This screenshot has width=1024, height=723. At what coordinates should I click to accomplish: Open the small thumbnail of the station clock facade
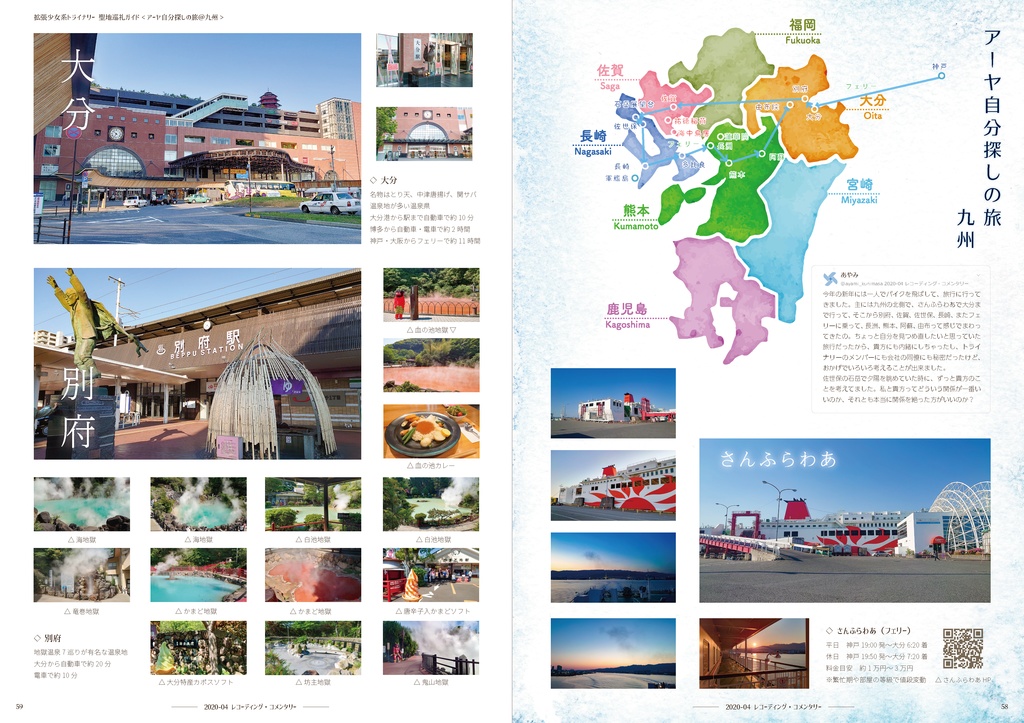pyautogui.click(x=424, y=133)
